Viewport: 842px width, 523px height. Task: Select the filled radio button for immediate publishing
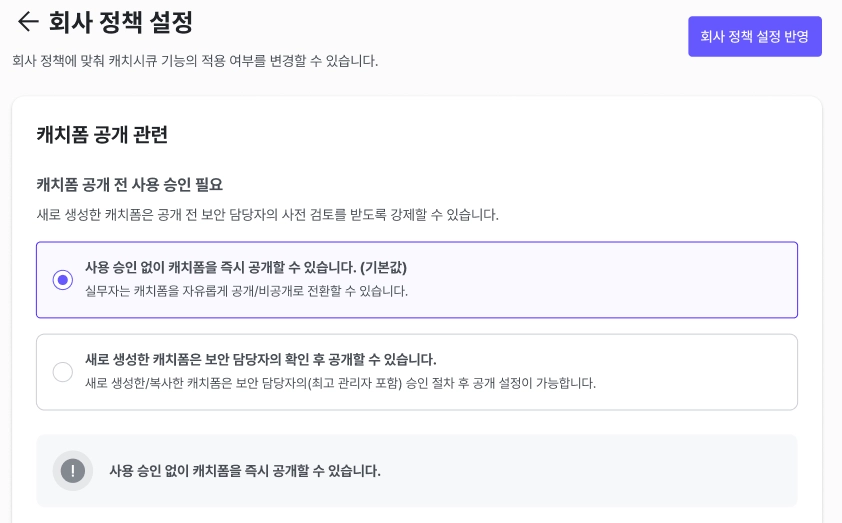click(x=63, y=280)
